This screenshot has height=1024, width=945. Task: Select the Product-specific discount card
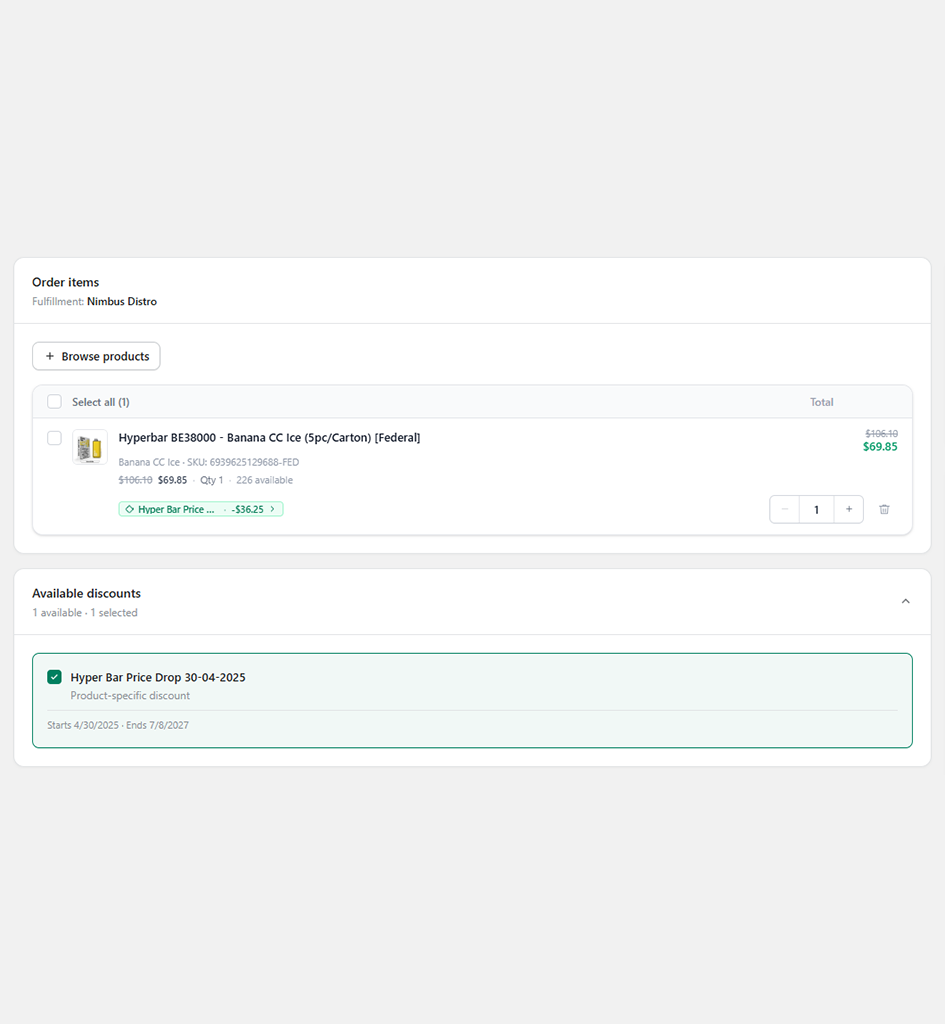(x=472, y=701)
